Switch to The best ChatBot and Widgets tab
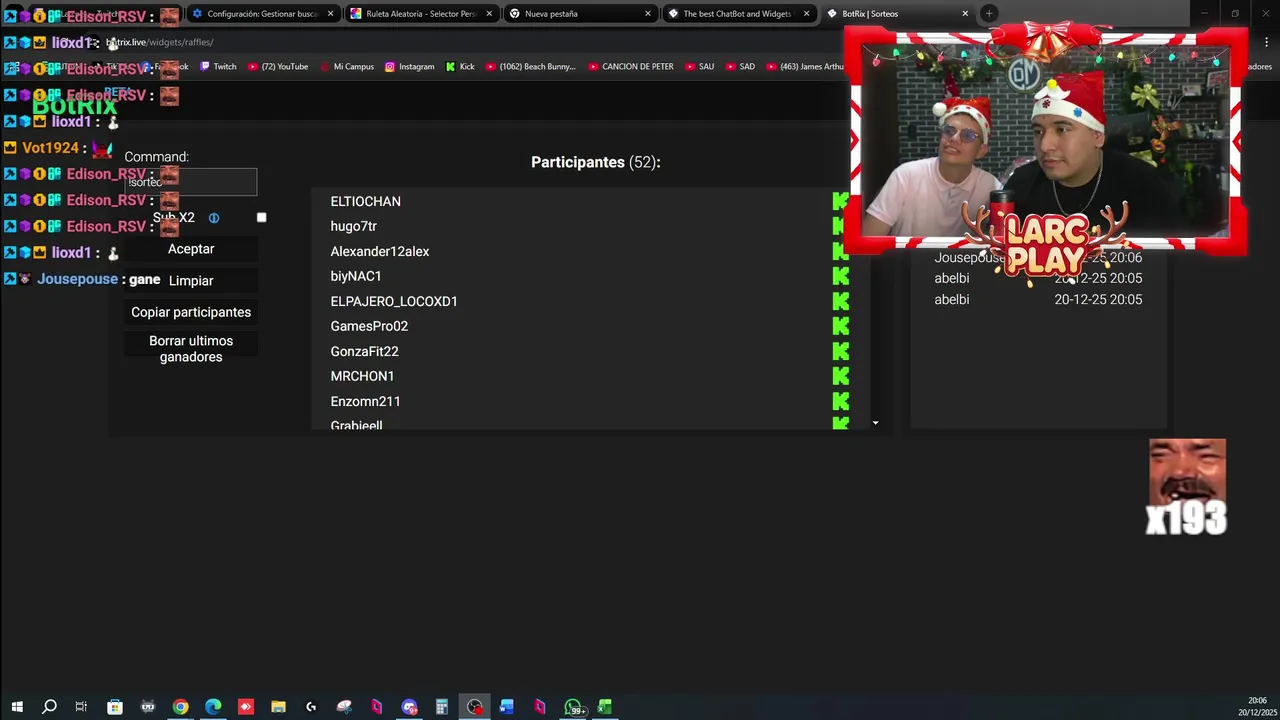The image size is (1280, 720). tap(738, 14)
